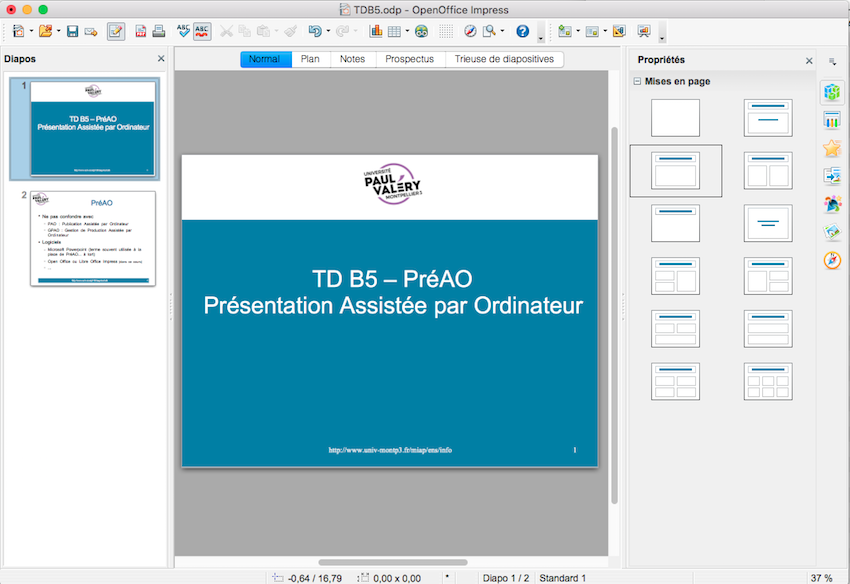850x584 pixels.
Task: Select slide 1 thumbnail in Diapos
Action: point(93,129)
